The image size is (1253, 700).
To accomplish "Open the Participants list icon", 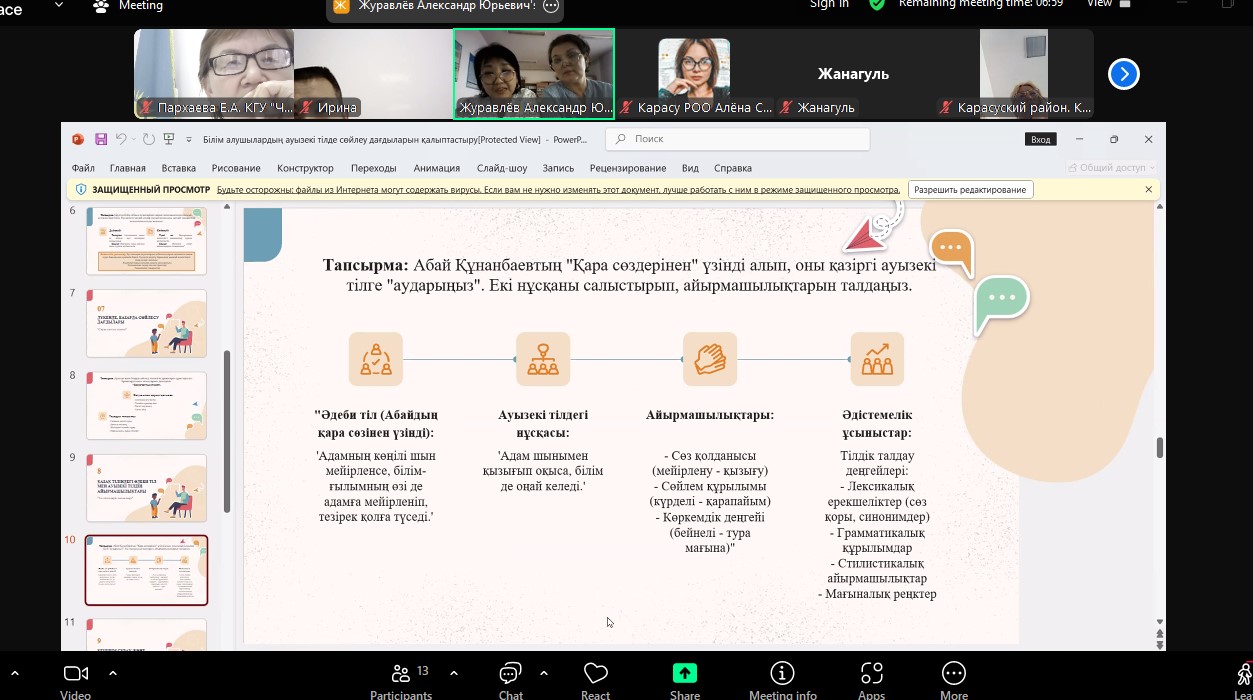I will [401, 673].
